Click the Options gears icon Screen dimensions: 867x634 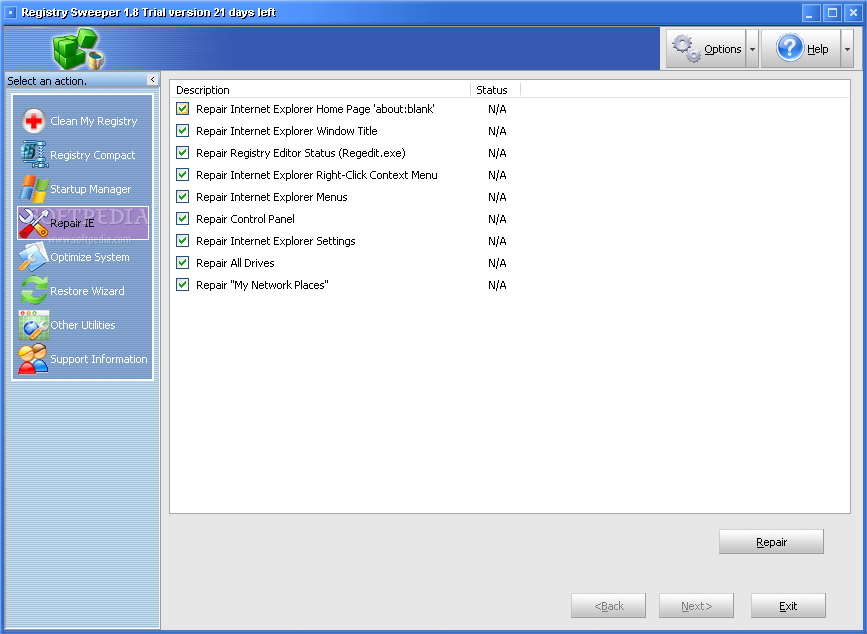pos(686,49)
